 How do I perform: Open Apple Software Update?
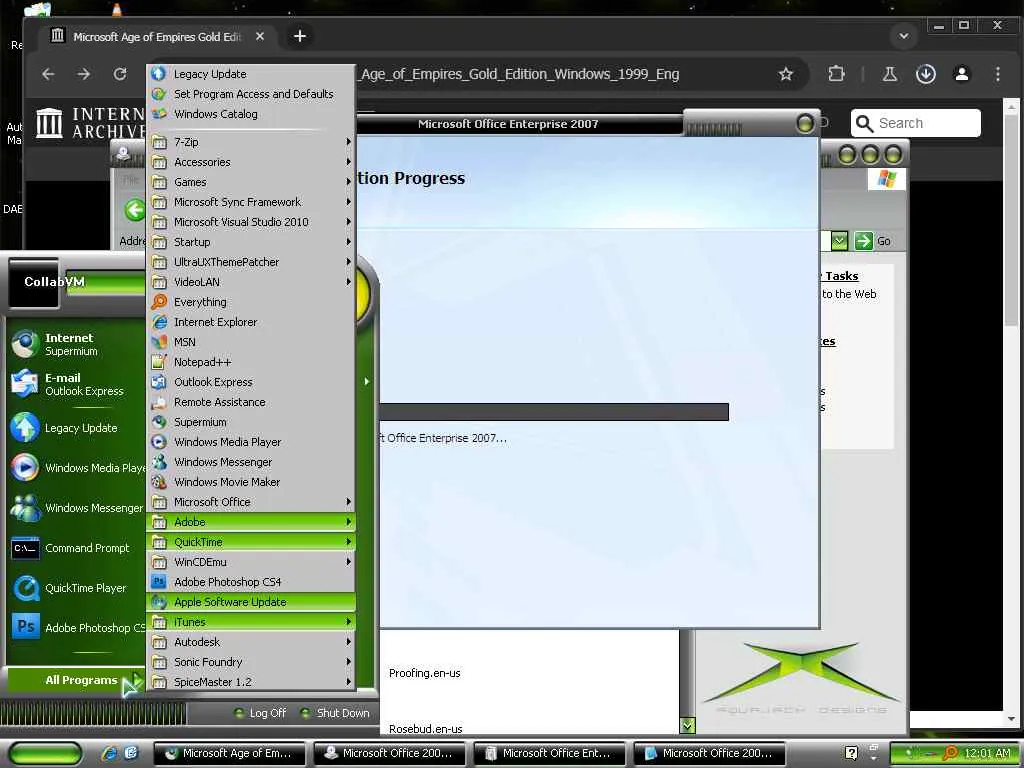[251, 602]
